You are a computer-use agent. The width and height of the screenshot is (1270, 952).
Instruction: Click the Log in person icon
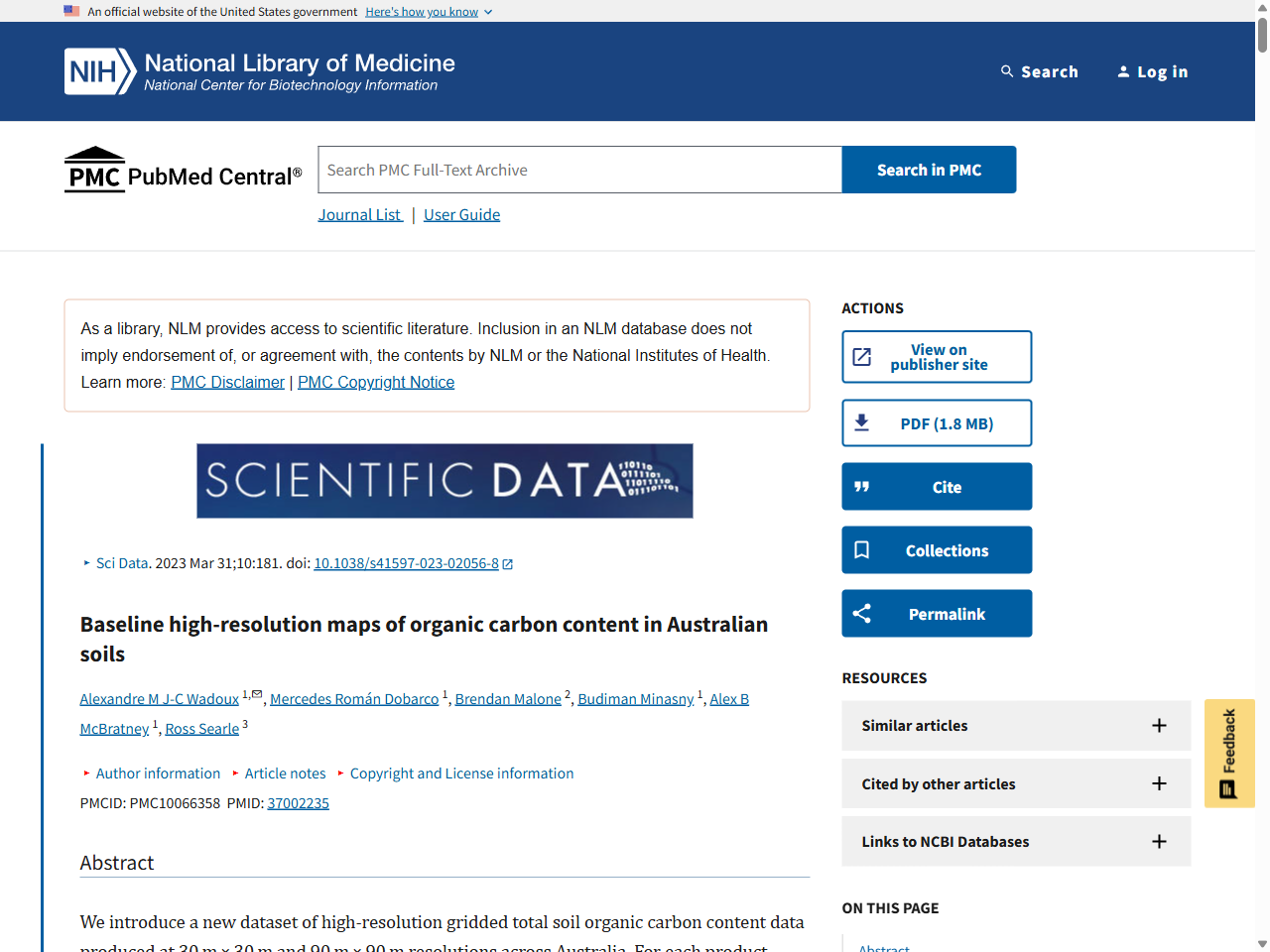pos(1123,70)
